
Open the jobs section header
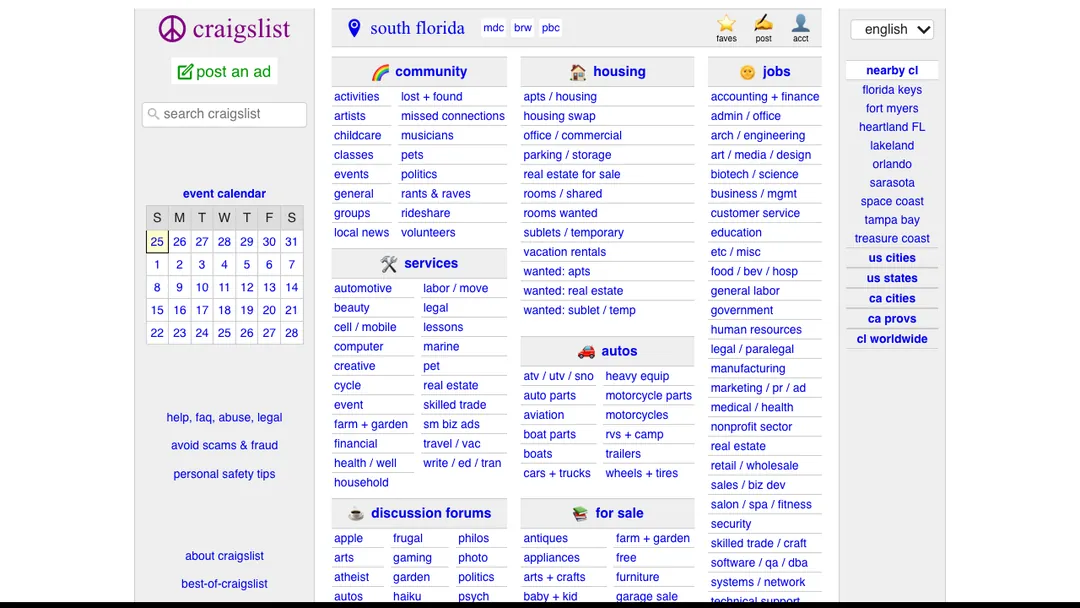pyautogui.click(x=776, y=72)
